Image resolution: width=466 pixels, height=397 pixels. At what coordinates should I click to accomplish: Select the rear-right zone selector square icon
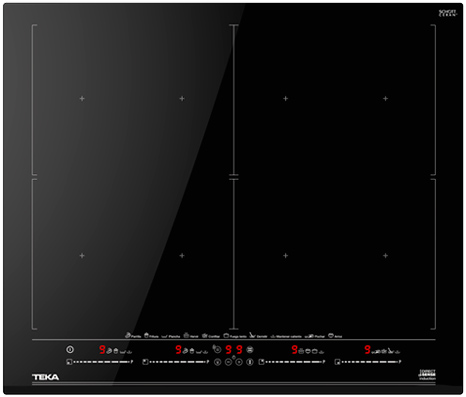tap(262, 362)
